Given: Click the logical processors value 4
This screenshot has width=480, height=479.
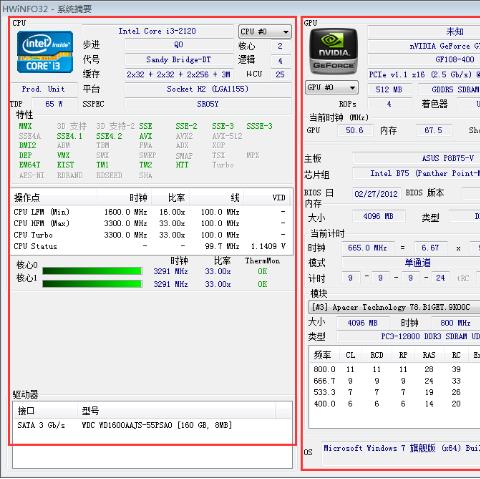Looking at the screenshot, I should pyautogui.click(x=280, y=61).
